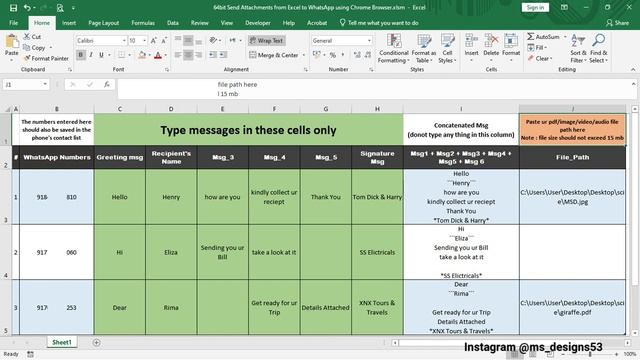Select the cell containing Henry
This screenshot has width=640, height=360.
tap(171, 197)
